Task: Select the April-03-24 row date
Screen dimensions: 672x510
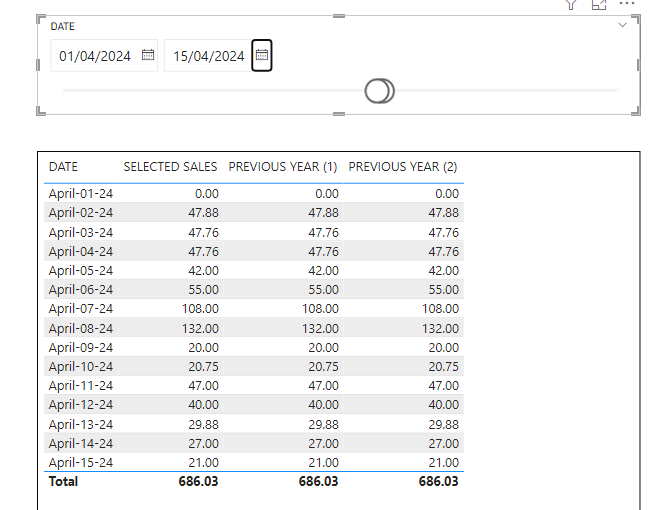Action: pos(81,232)
